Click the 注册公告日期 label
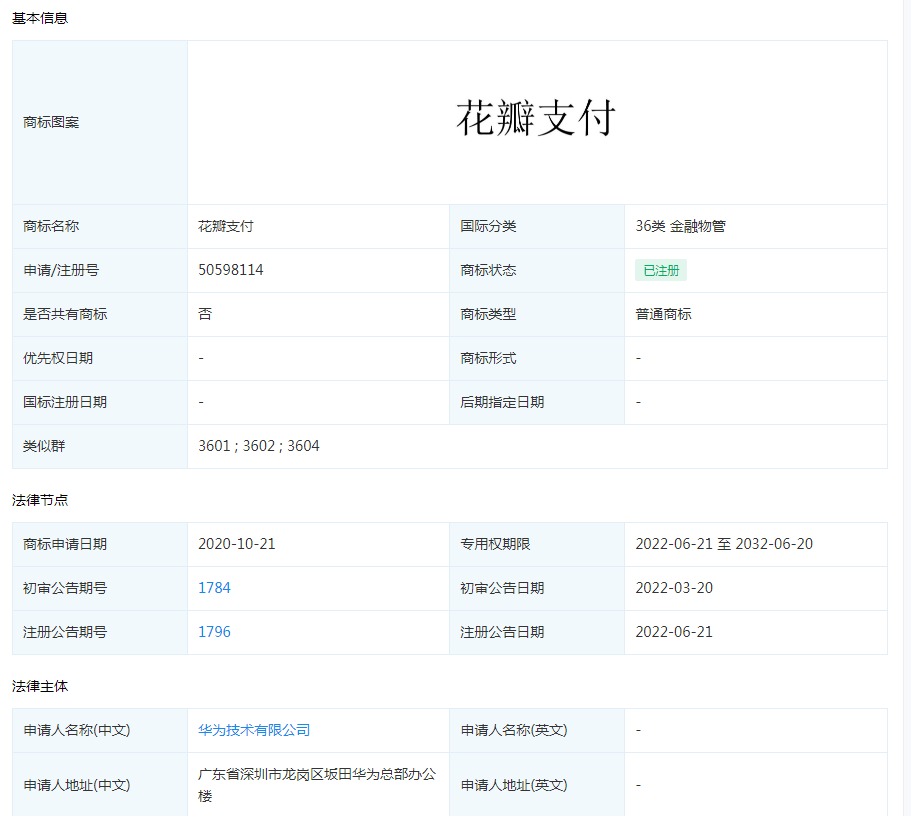Image resolution: width=911 pixels, height=816 pixels. click(502, 632)
